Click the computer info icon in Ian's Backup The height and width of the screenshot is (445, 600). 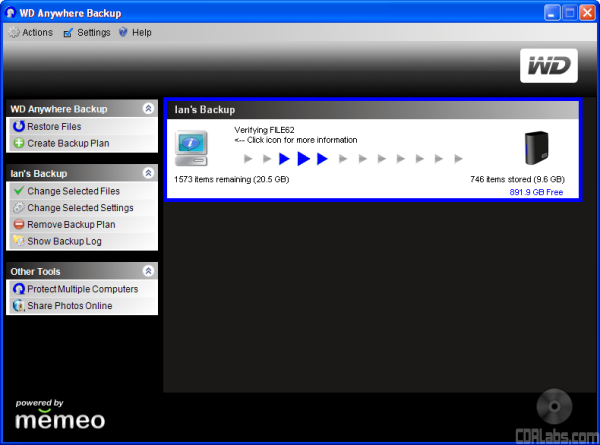coord(190,148)
